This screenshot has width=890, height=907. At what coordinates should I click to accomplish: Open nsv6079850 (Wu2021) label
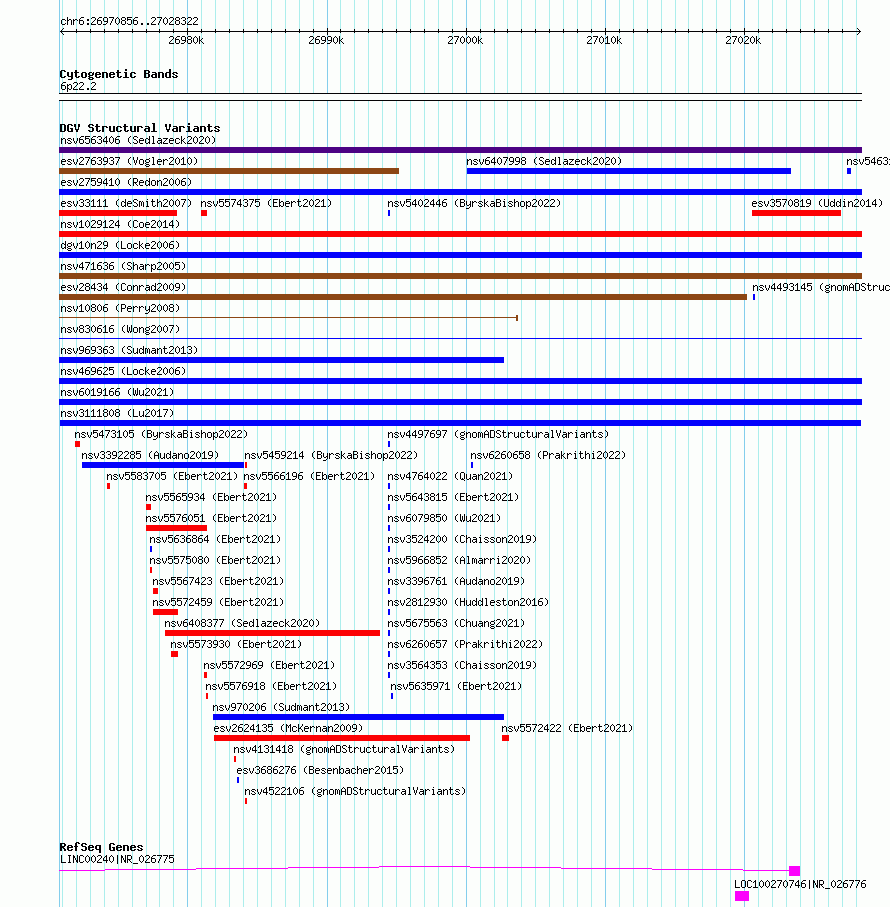pos(444,518)
